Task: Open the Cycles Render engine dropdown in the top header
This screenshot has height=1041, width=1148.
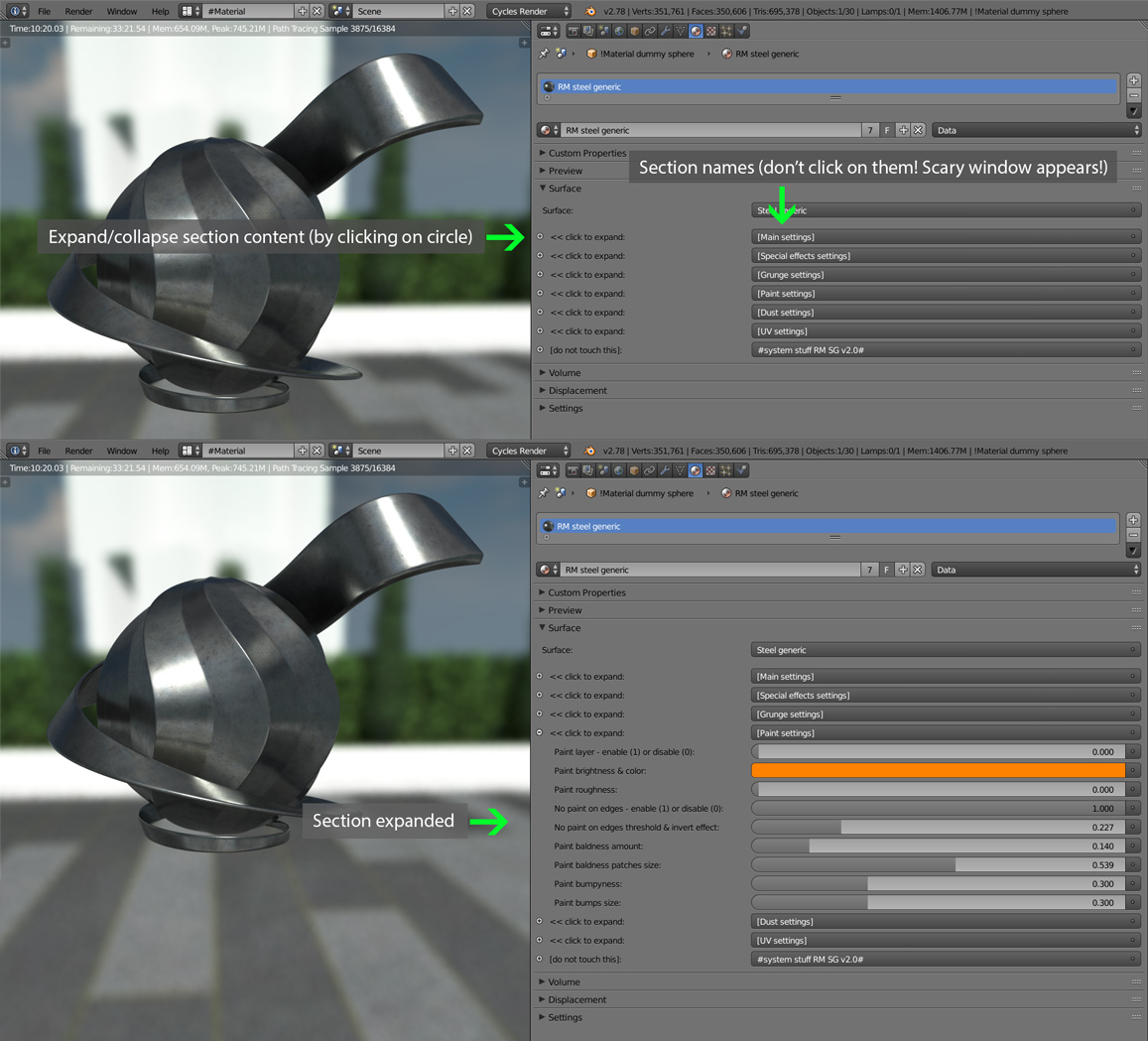Action: click(x=530, y=11)
